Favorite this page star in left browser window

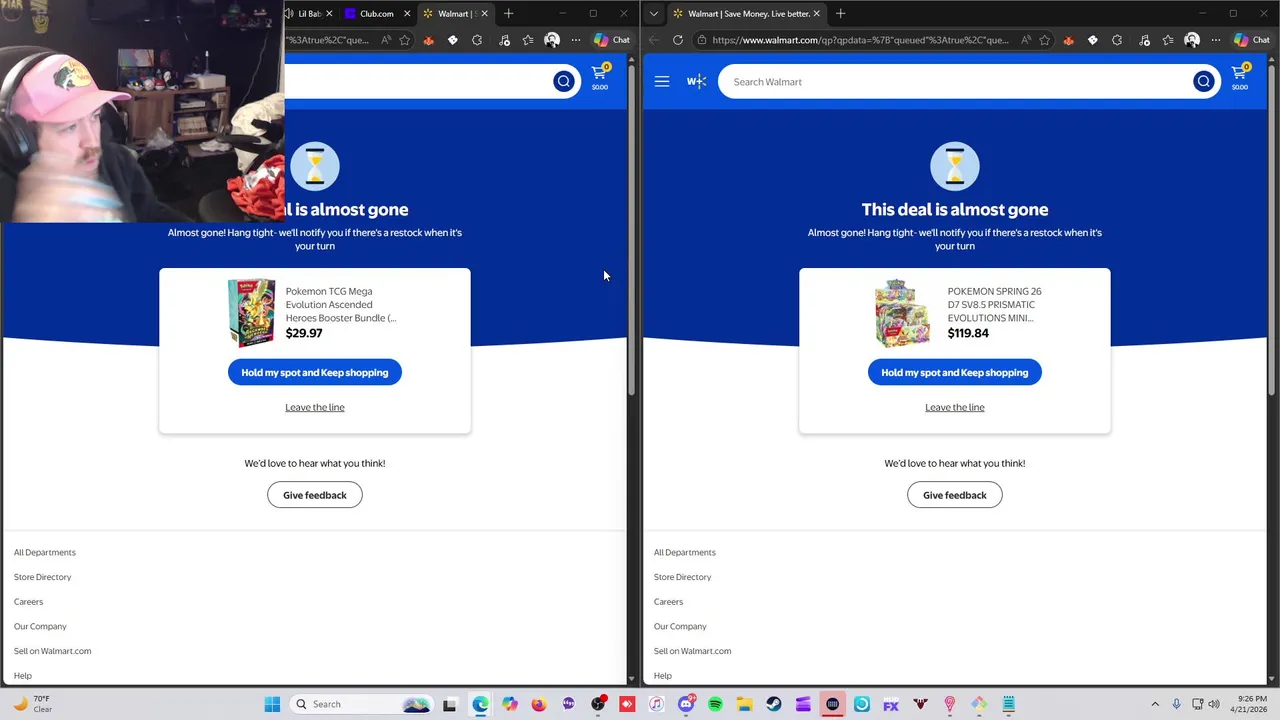point(405,40)
